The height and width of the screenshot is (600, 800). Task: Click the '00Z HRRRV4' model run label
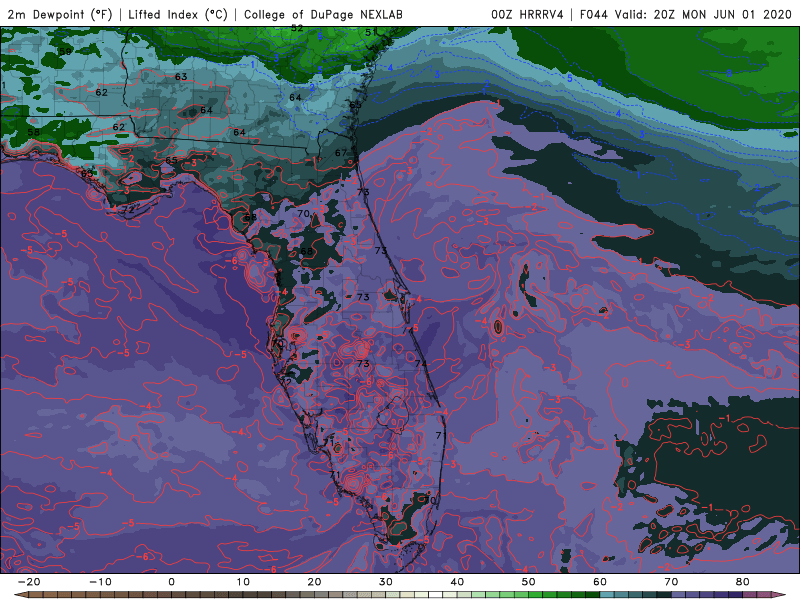click(x=527, y=14)
